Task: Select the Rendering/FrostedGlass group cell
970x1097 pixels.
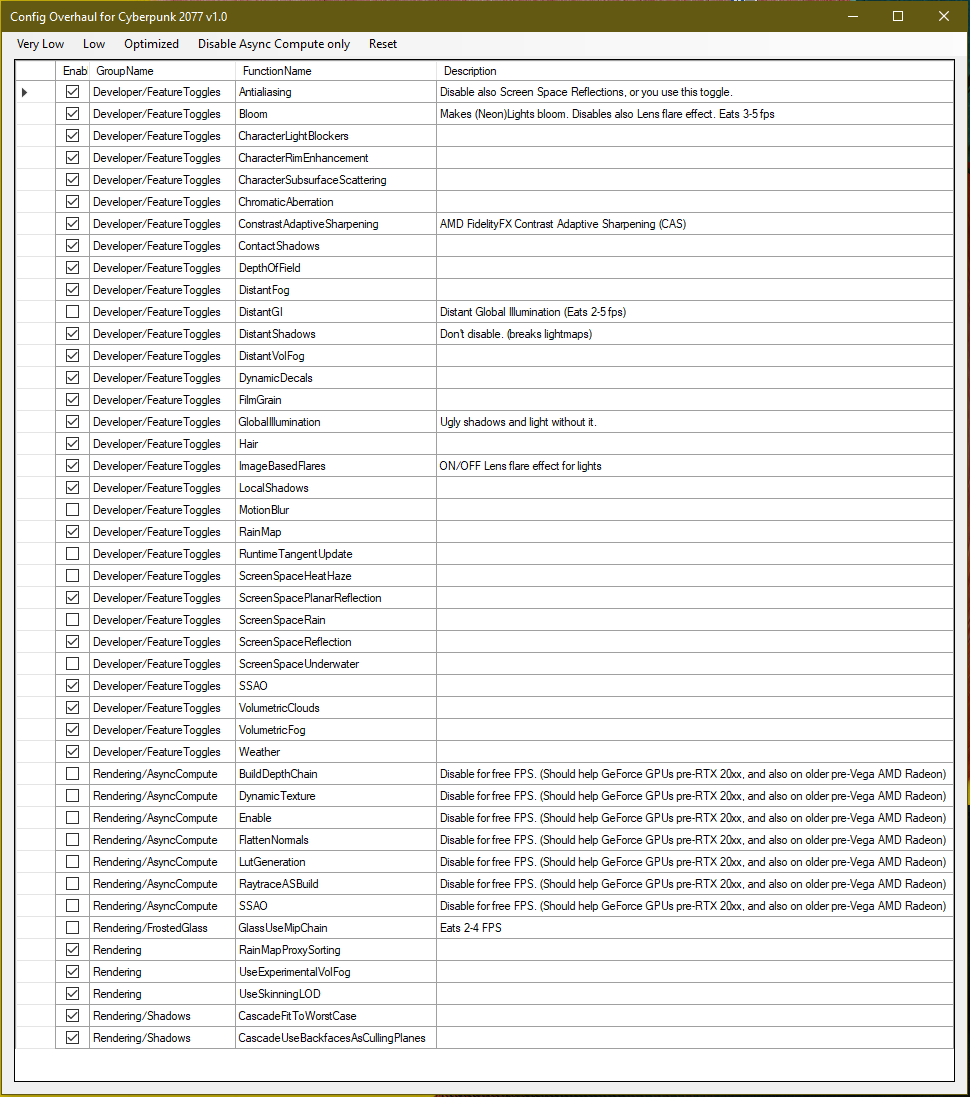Action: click(162, 928)
